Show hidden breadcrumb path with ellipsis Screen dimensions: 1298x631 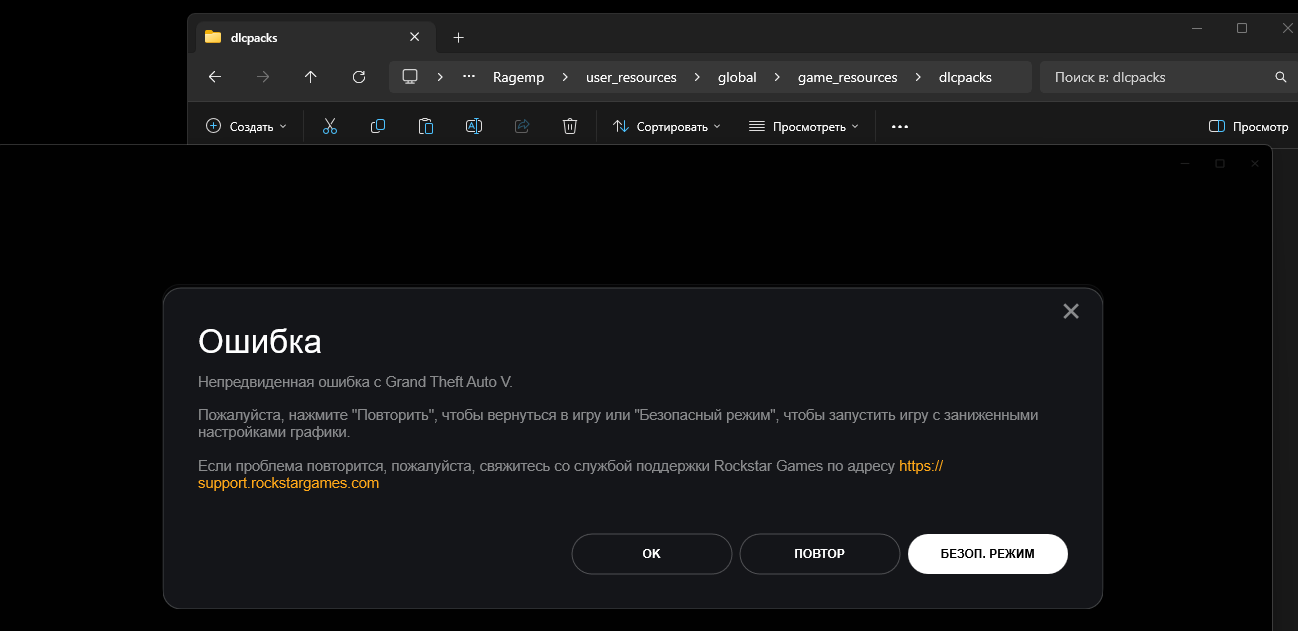[468, 77]
